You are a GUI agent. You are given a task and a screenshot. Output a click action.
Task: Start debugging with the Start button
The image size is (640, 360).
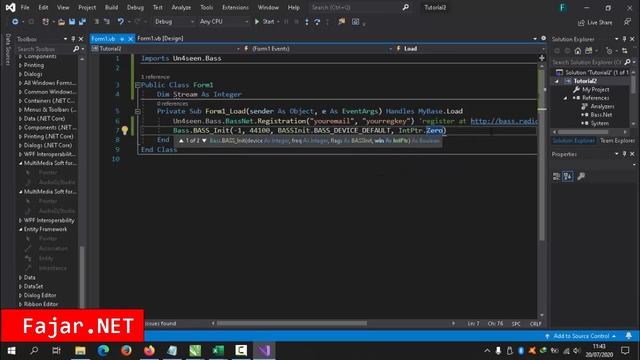tap(264, 22)
